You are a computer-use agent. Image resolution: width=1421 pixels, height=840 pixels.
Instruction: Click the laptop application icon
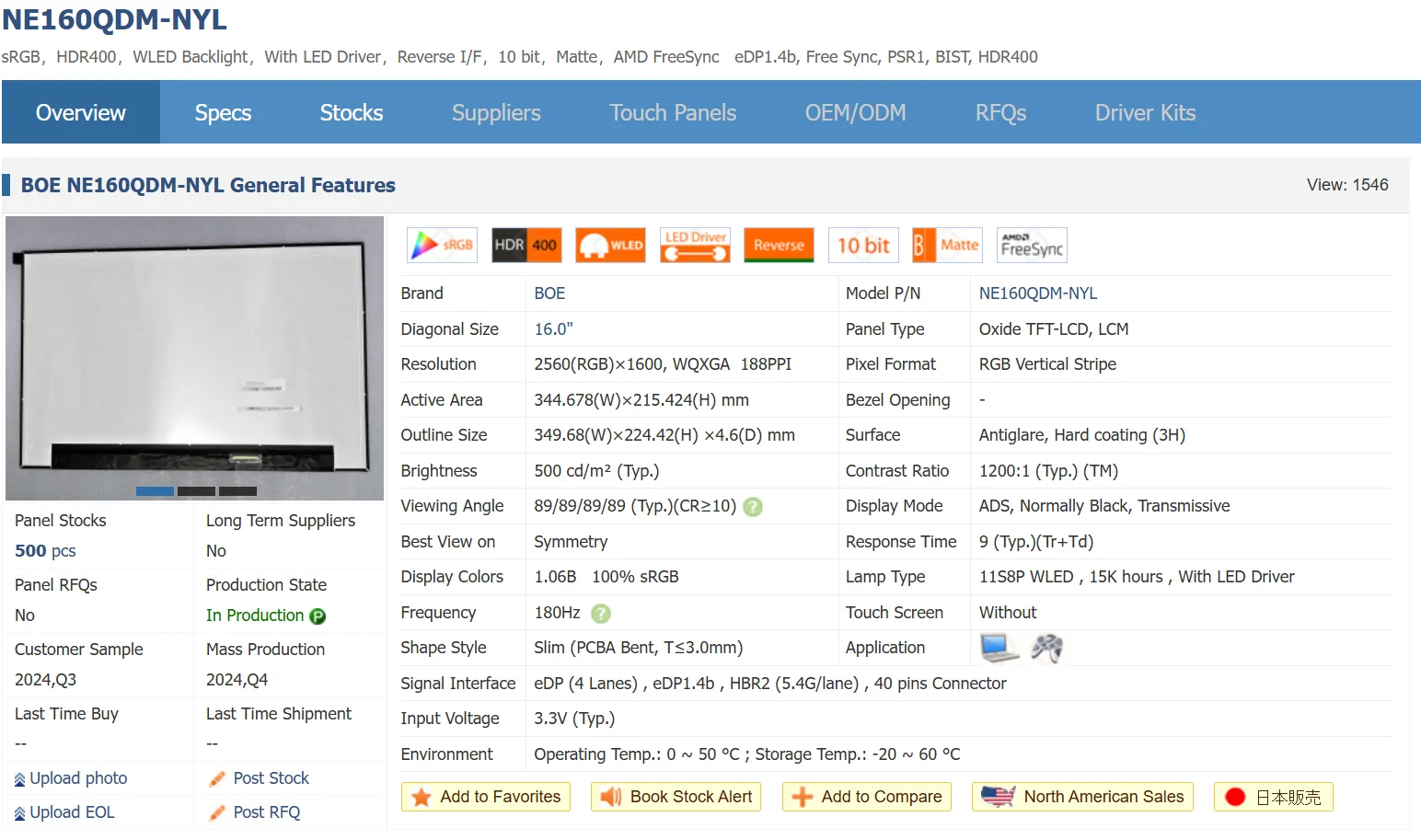999,649
